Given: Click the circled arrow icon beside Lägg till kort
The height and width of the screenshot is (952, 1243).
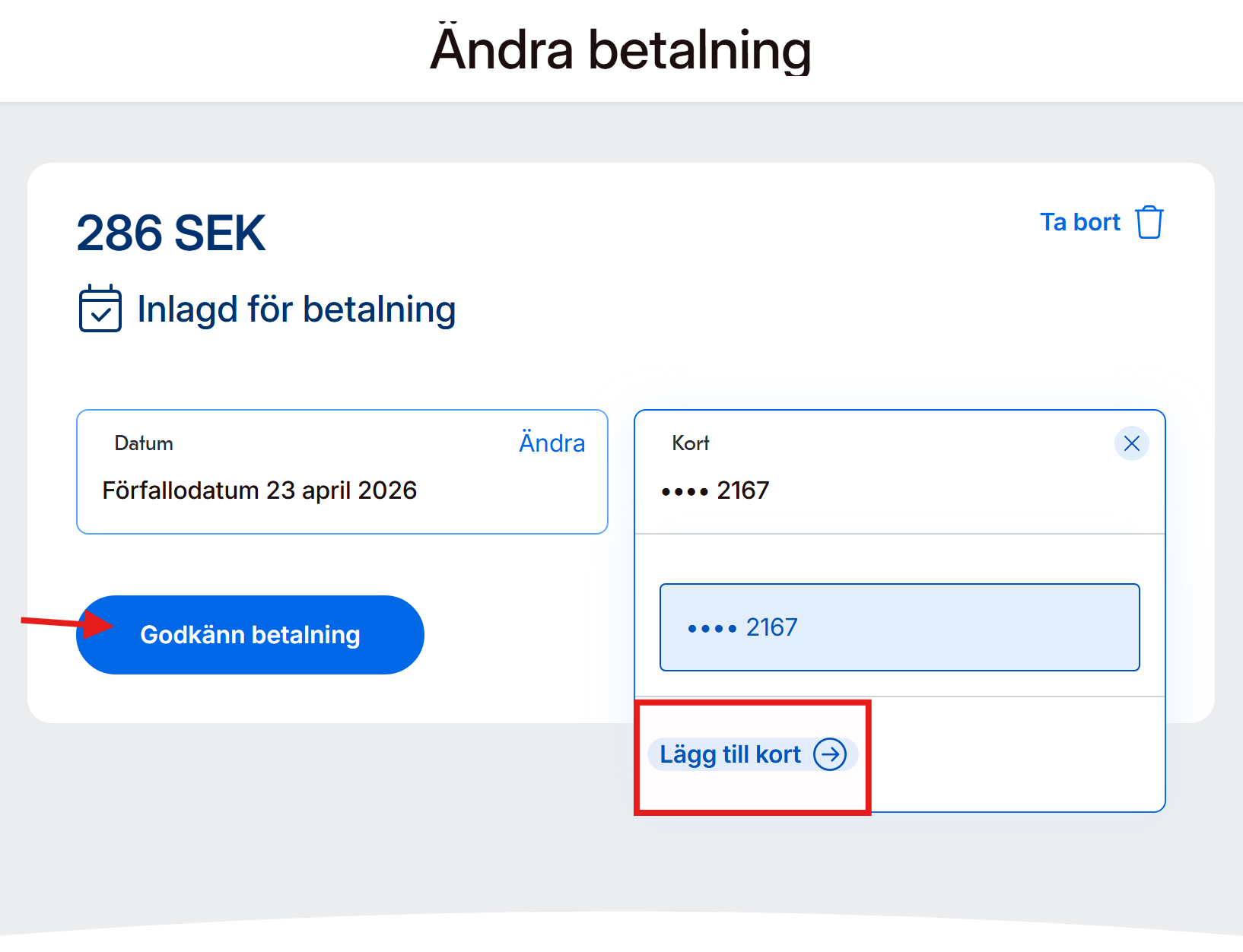Looking at the screenshot, I should click(x=830, y=754).
